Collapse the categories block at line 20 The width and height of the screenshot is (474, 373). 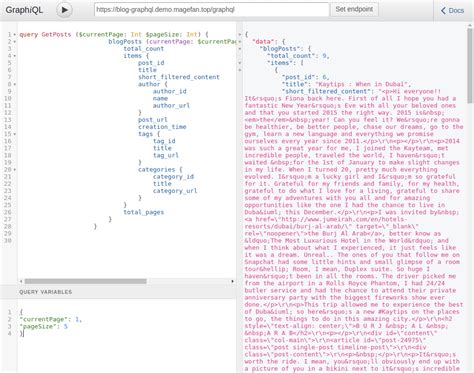[x=15, y=170]
